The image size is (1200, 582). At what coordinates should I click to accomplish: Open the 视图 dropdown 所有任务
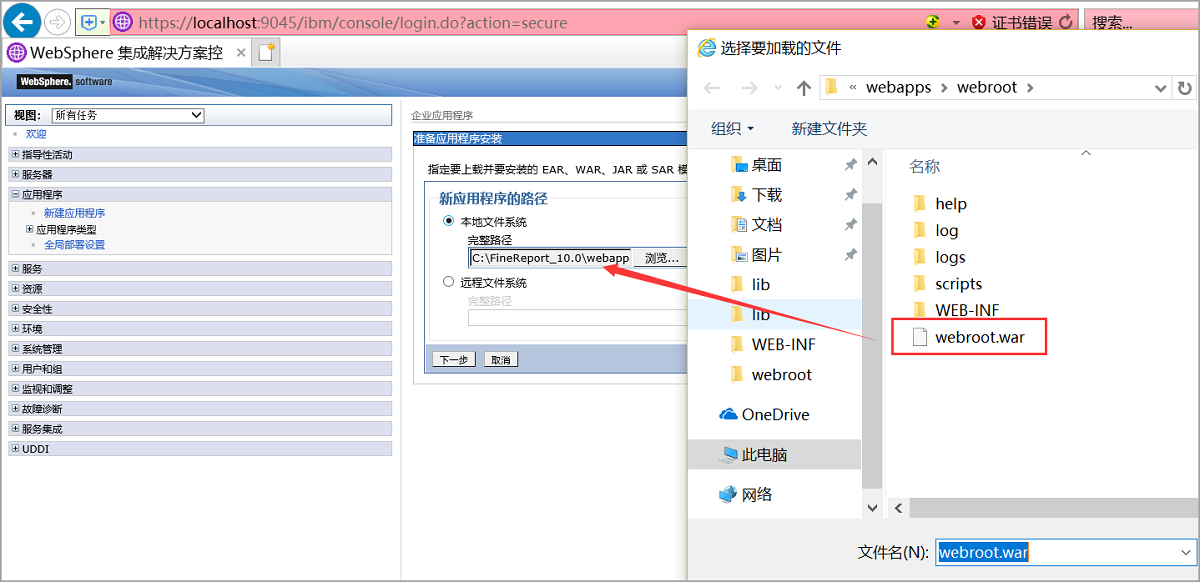(x=127, y=115)
